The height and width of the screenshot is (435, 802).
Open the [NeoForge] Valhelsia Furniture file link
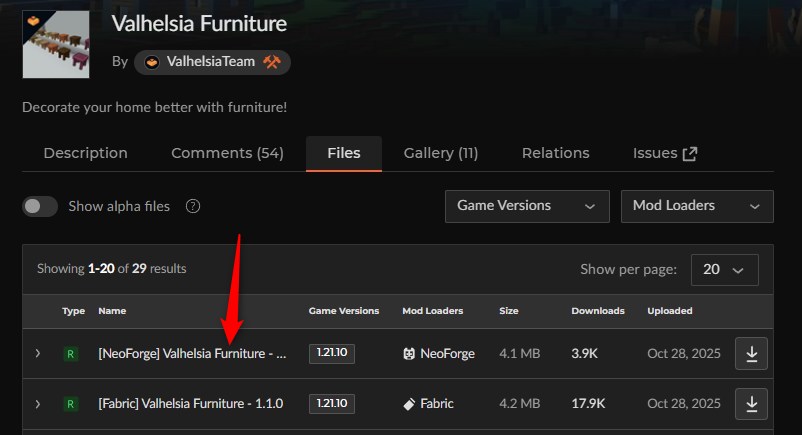192,354
